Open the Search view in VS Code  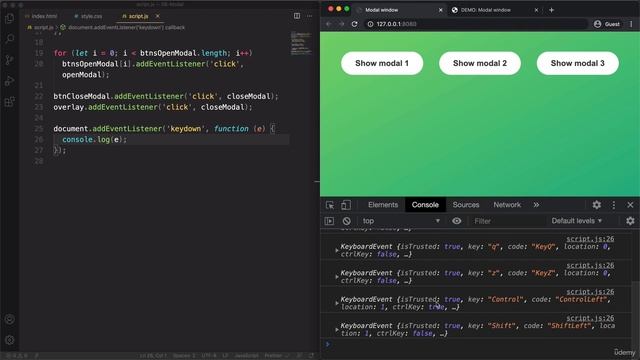click(9, 39)
